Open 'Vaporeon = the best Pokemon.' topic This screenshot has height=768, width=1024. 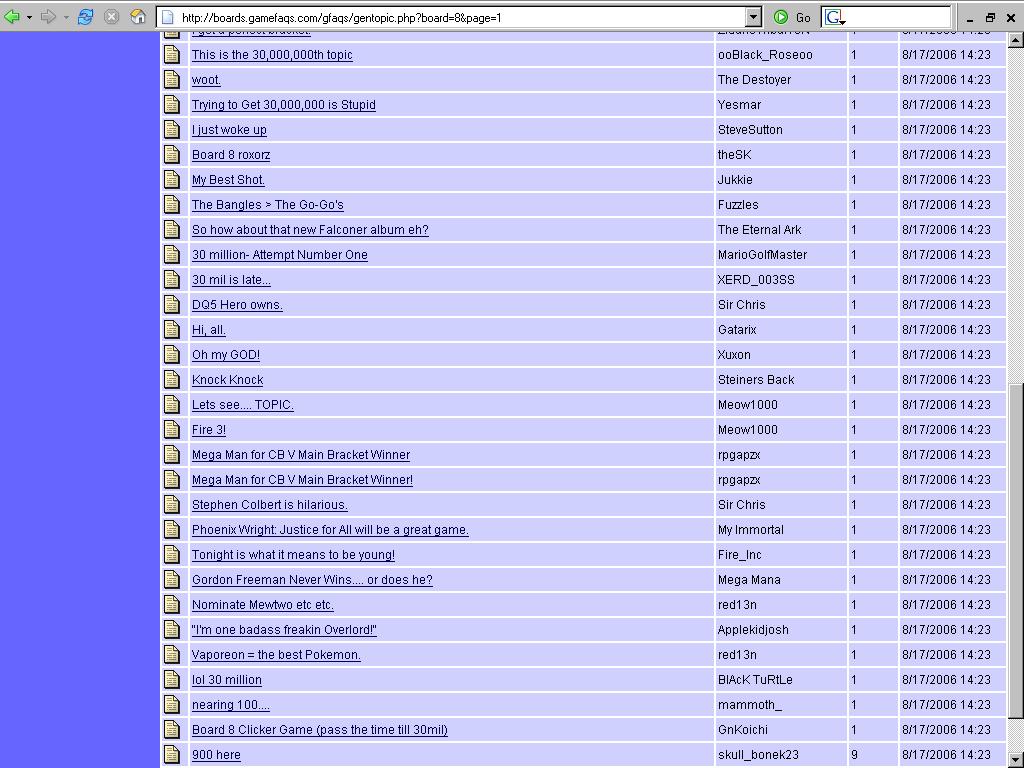[276, 655]
